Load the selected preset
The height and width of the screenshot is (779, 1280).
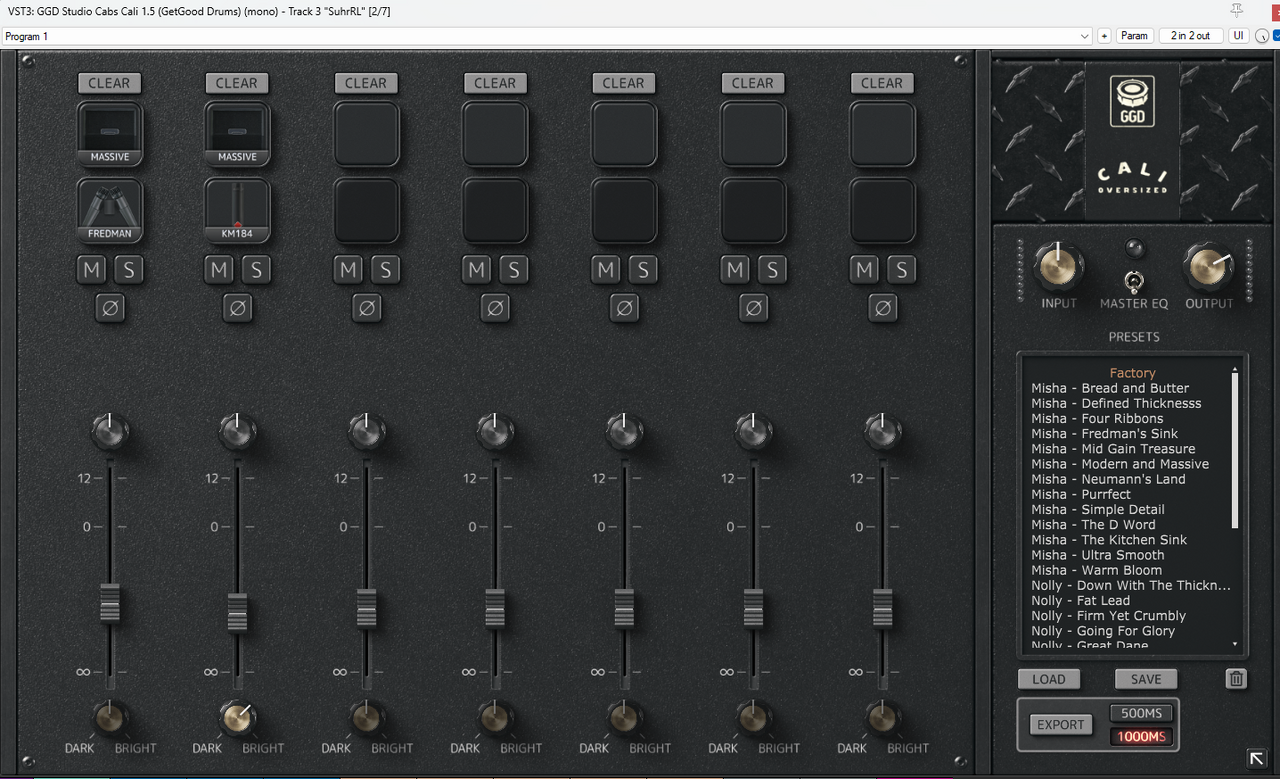coord(1049,679)
